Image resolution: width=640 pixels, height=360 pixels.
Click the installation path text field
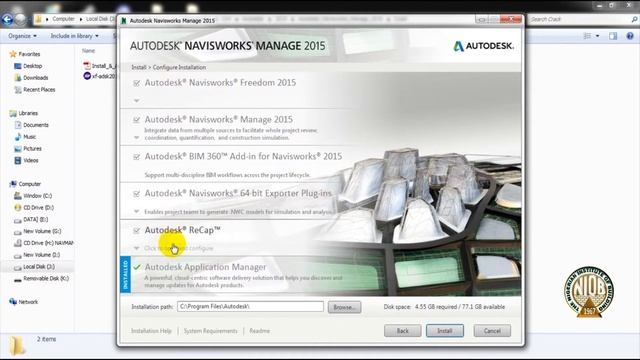point(250,307)
